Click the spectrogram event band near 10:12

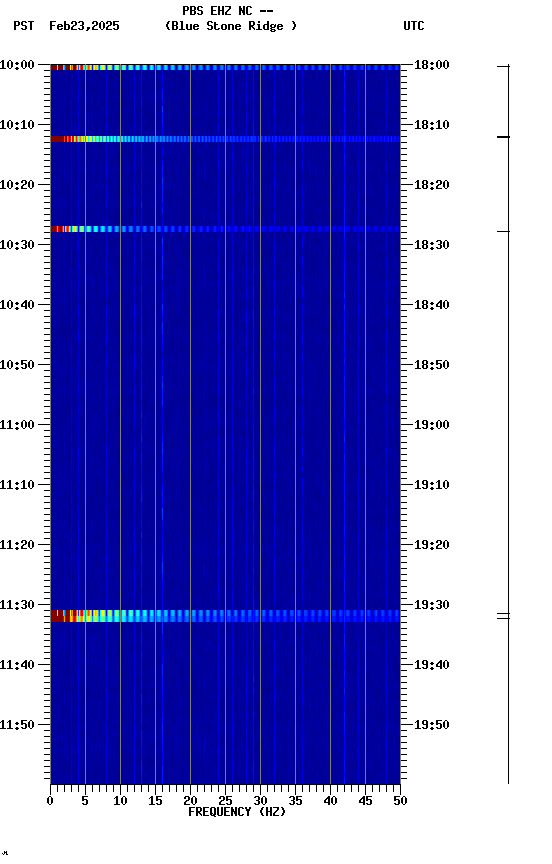pyautogui.click(x=225, y=139)
